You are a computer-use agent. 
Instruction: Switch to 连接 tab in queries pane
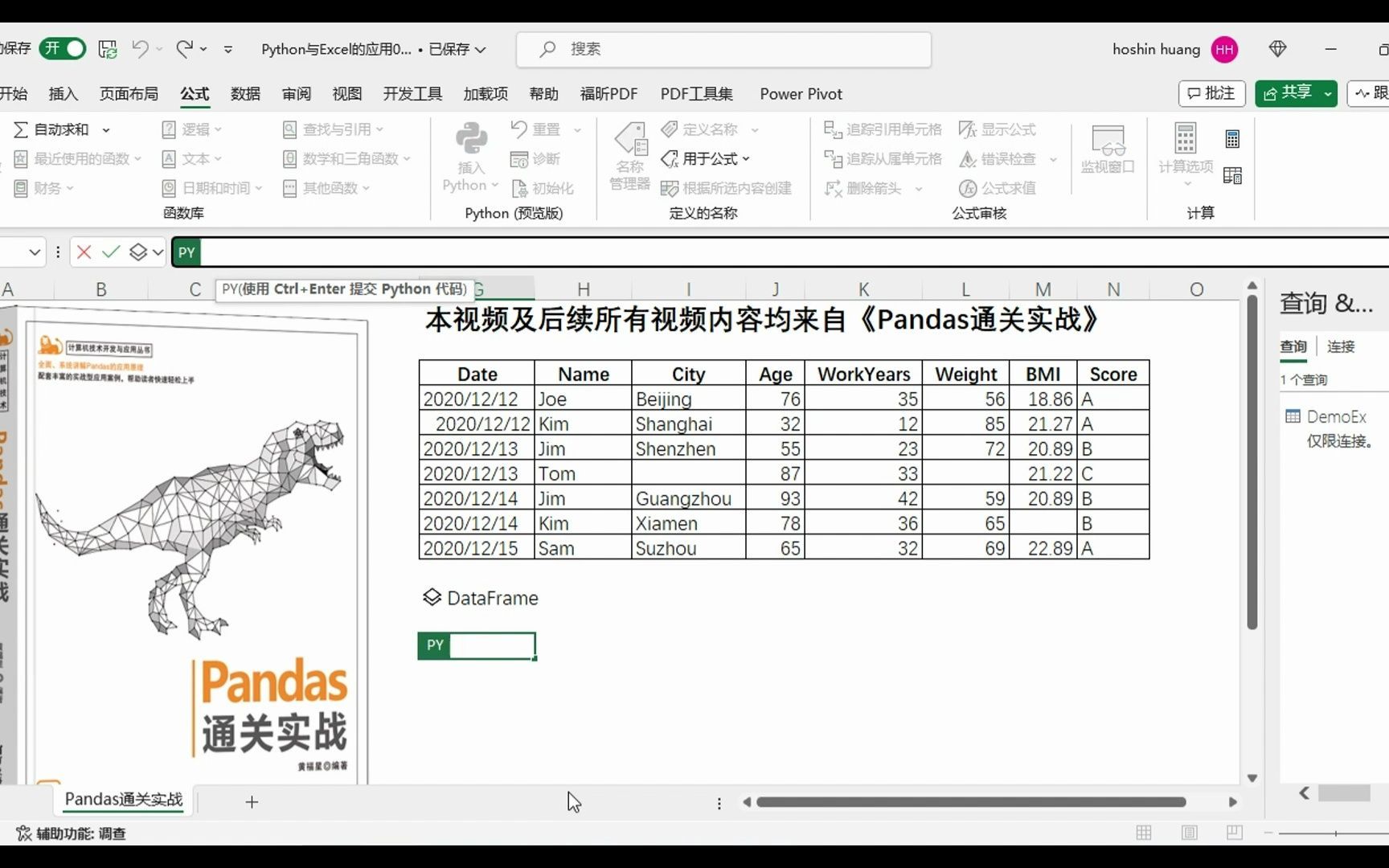(x=1340, y=346)
